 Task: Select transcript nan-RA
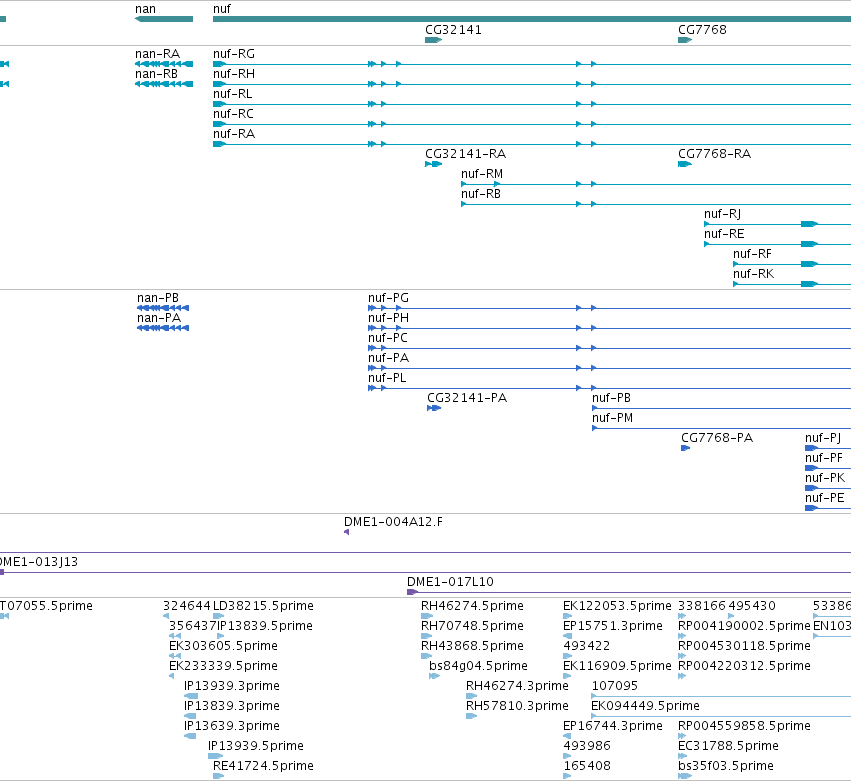[157, 54]
